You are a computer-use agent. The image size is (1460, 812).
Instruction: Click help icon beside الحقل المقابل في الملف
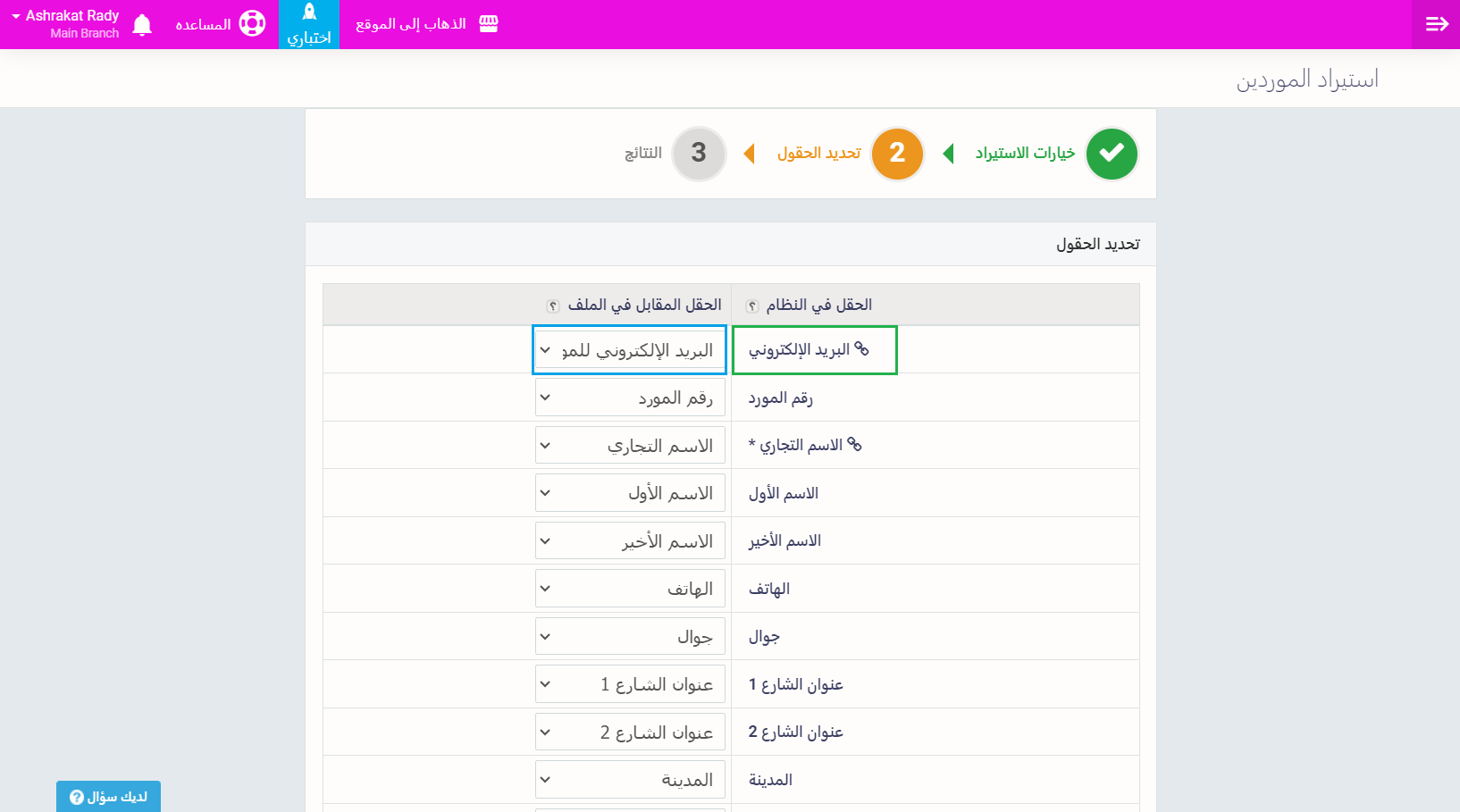pyautogui.click(x=553, y=306)
